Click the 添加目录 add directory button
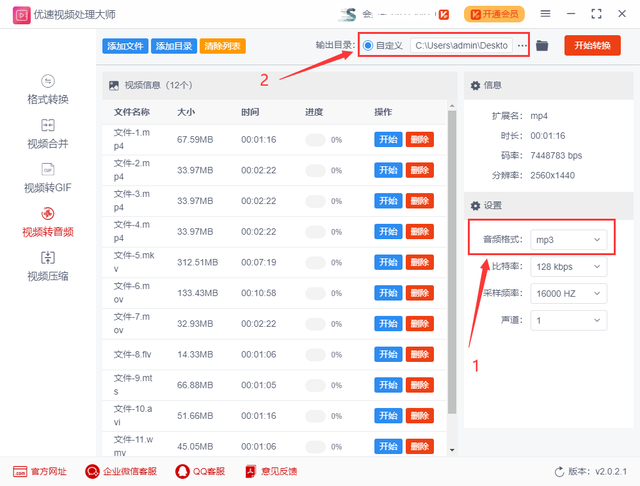The image size is (640, 486). coord(174,46)
